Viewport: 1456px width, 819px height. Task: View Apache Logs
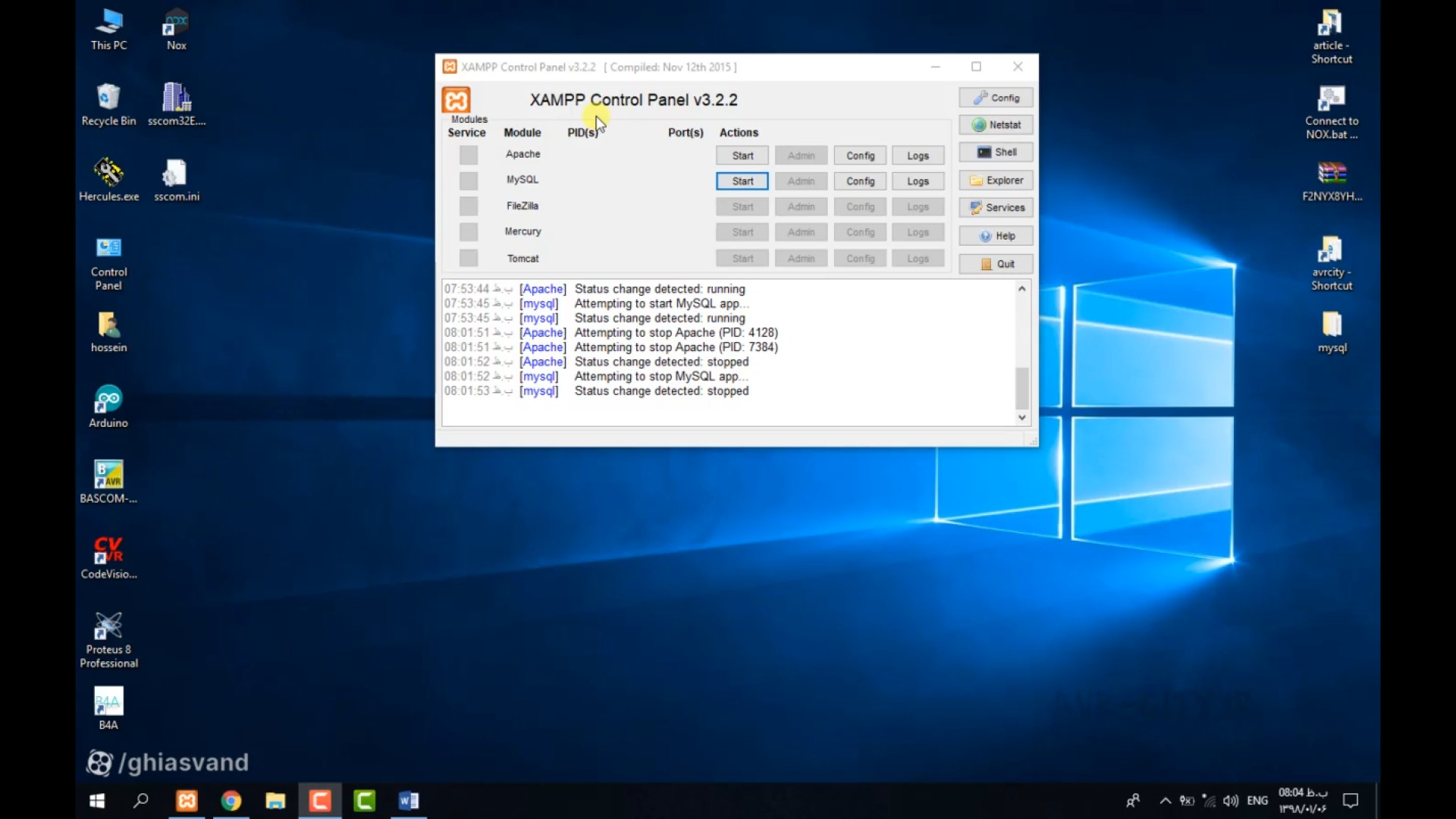(x=918, y=155)
